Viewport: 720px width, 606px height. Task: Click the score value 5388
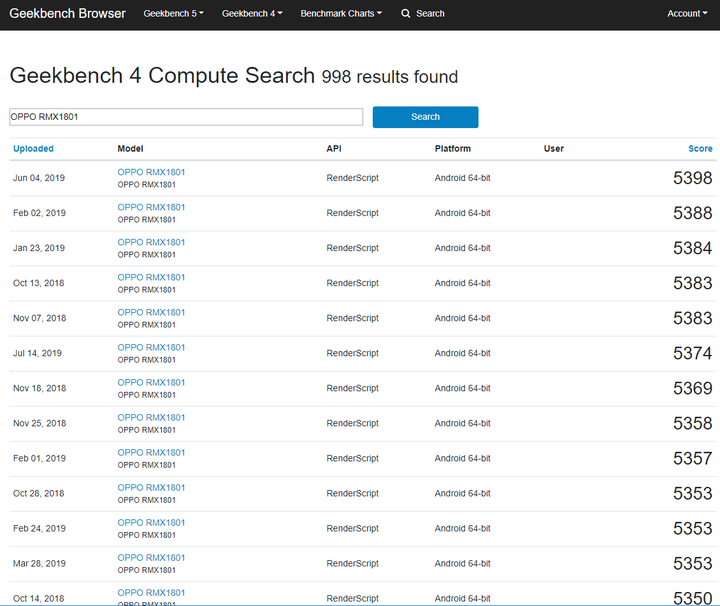[692, 213]
